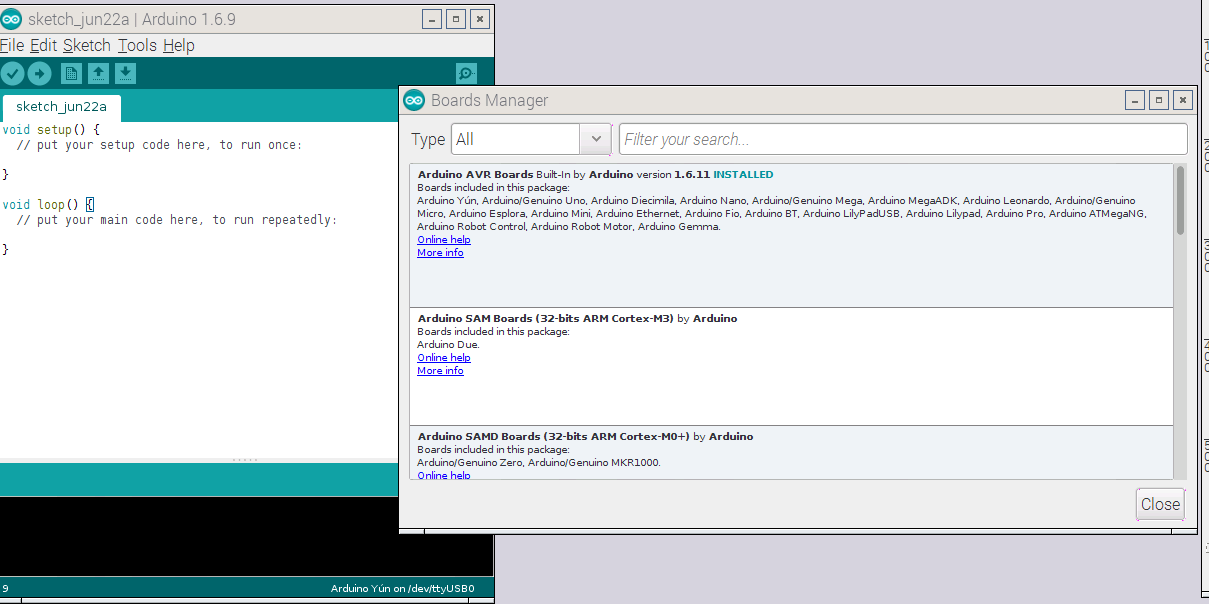Open More info for Arduino SAM Boards
Viewport: 1209px width, 604px height.
[x=440, y=371]
